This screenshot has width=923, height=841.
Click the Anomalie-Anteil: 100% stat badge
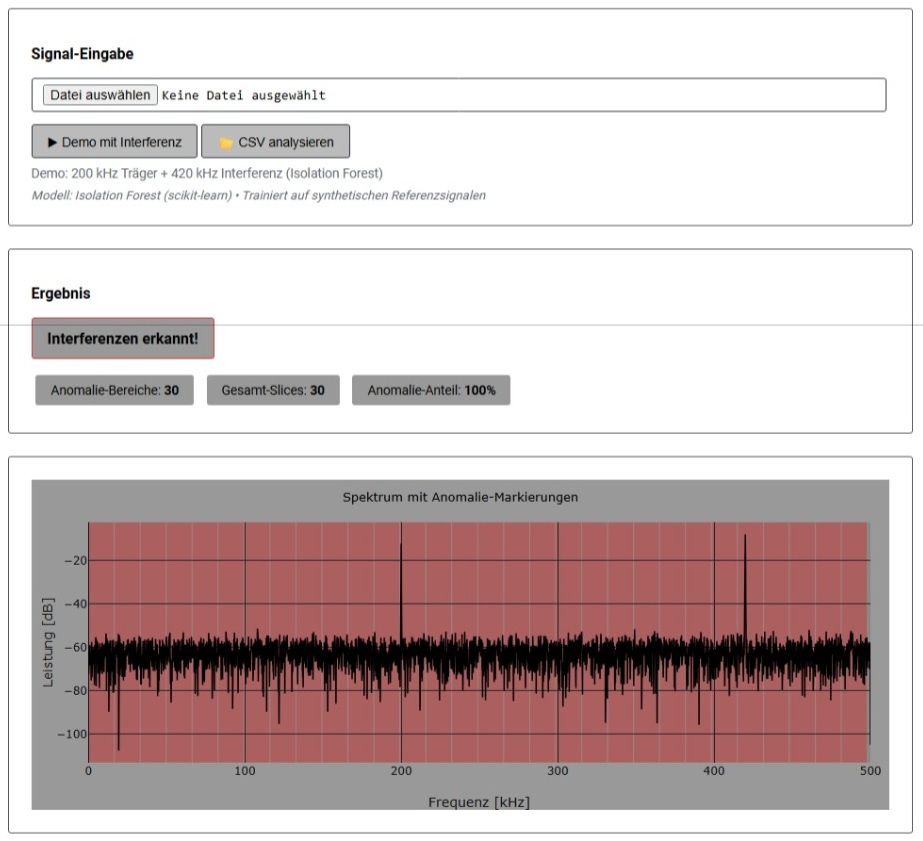coord(431,390)
